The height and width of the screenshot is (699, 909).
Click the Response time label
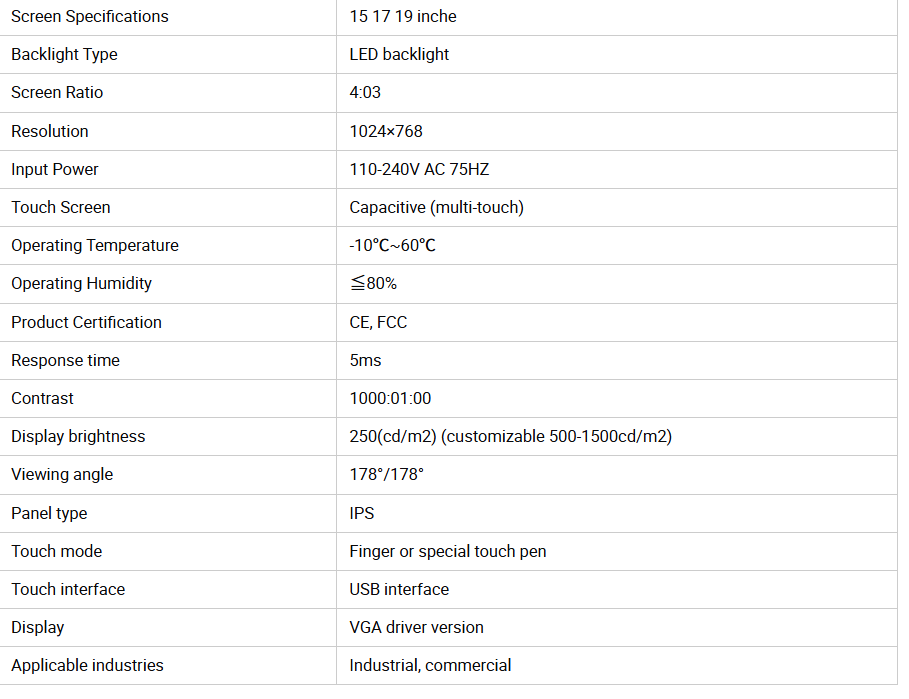coord(65,360)
